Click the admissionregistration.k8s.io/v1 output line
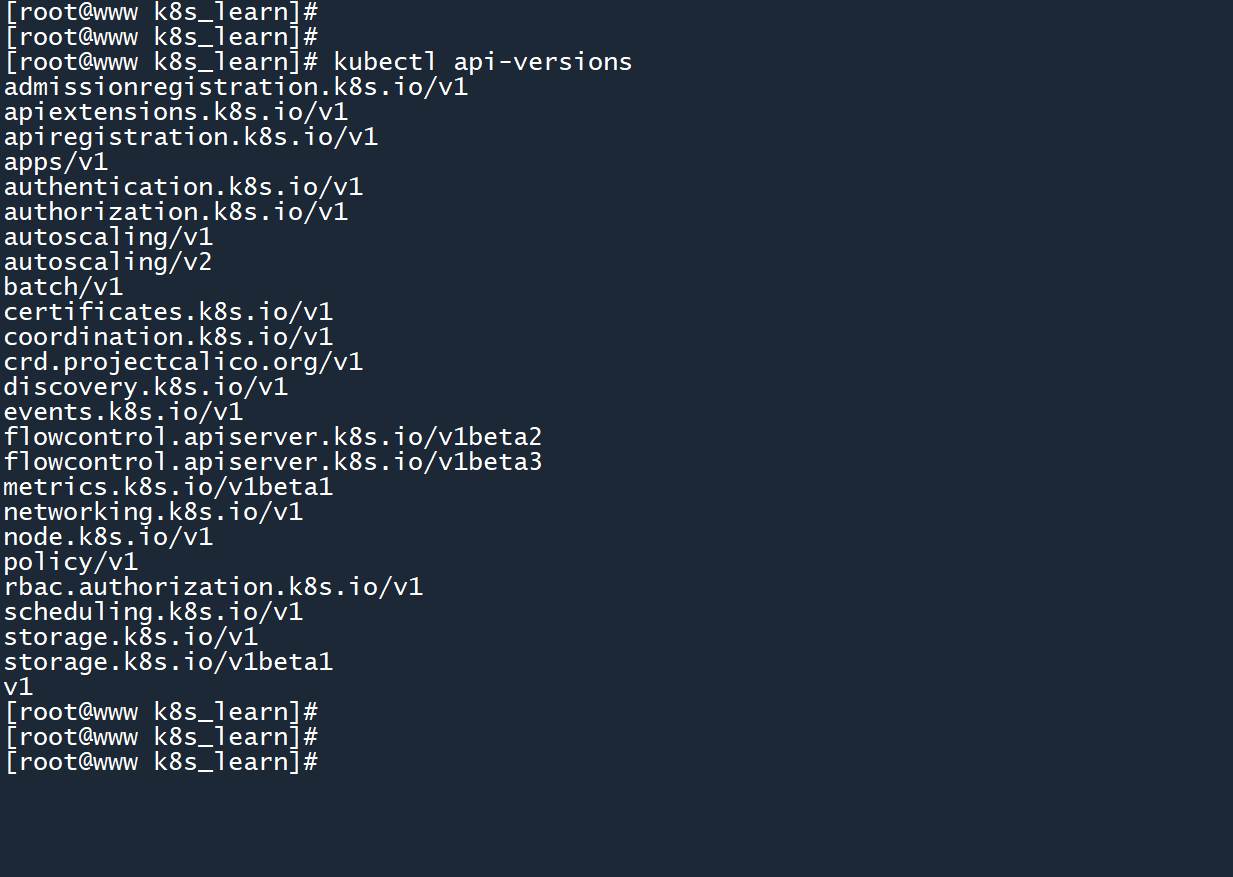Screen dimensions: 1233x877 pos(236,87)
